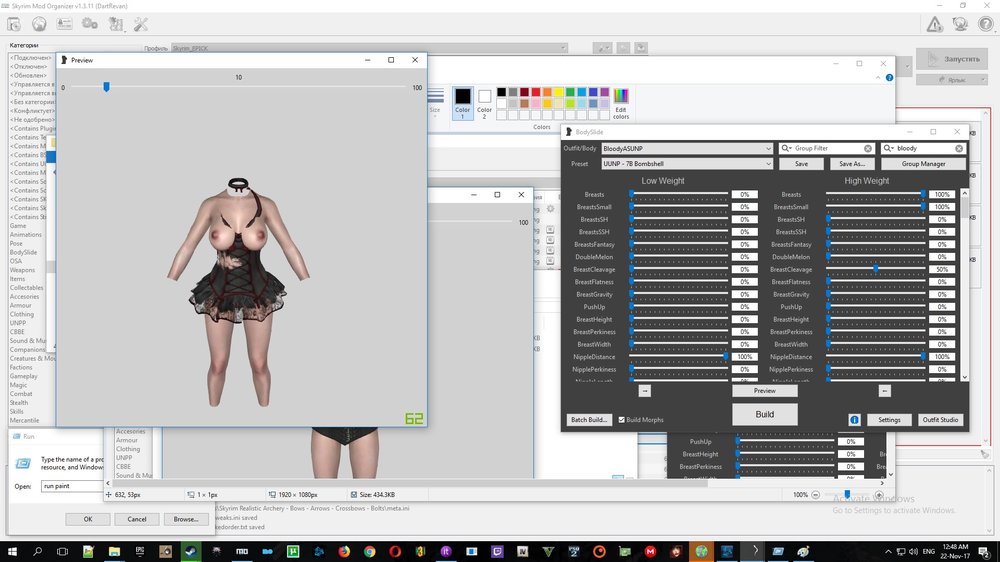Click the warning triangle problems icon
This screenshot has height=562, width=1000.
[x=934, y=24]
